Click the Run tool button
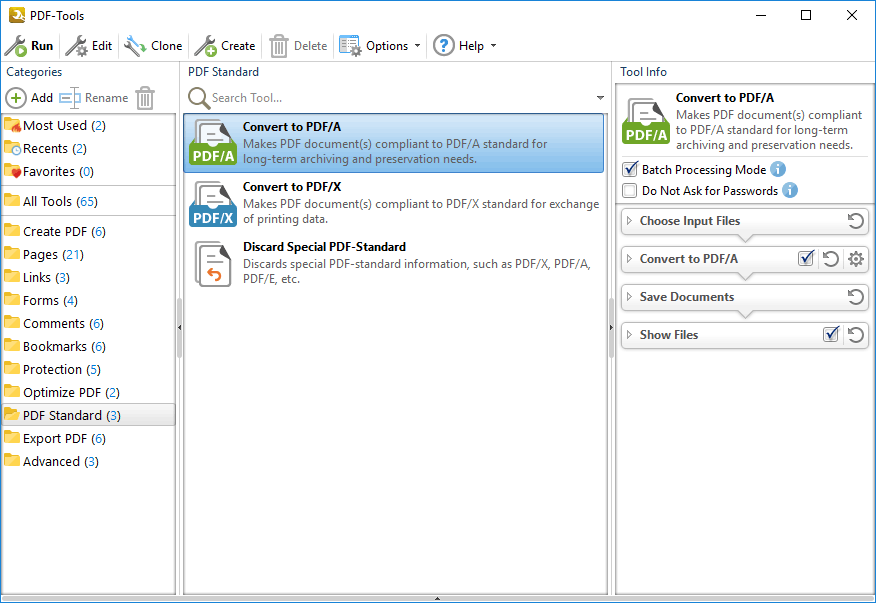 coord(28,46)
